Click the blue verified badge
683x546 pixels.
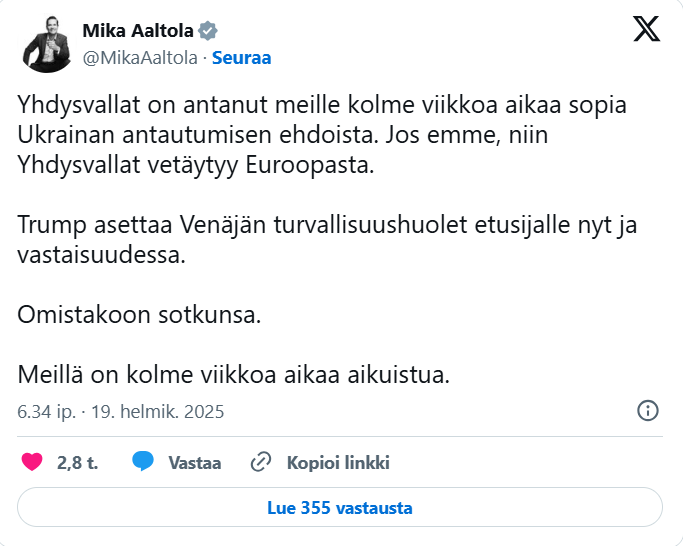click(x=209, y=31)
